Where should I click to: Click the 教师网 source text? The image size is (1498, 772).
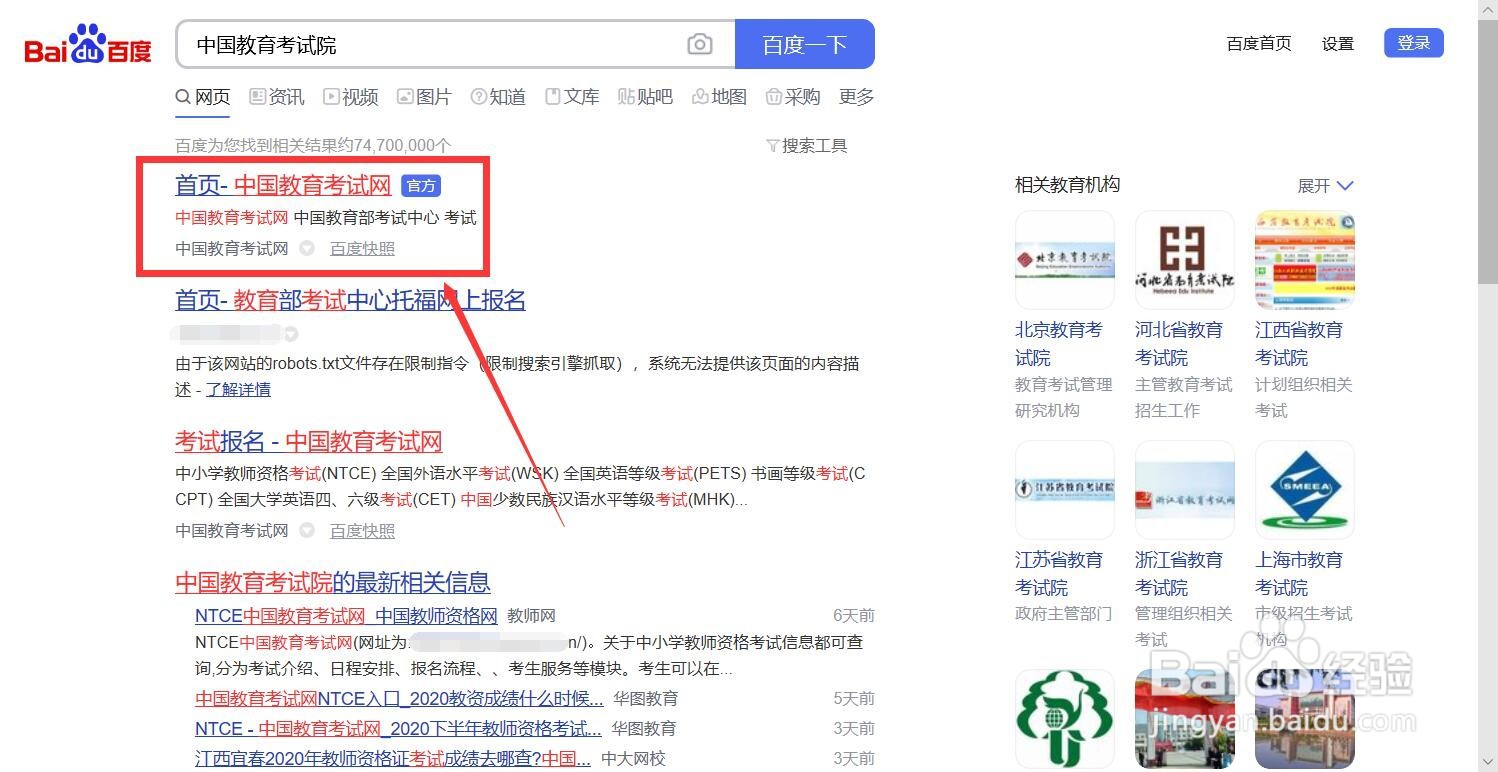tap(531, 616)
